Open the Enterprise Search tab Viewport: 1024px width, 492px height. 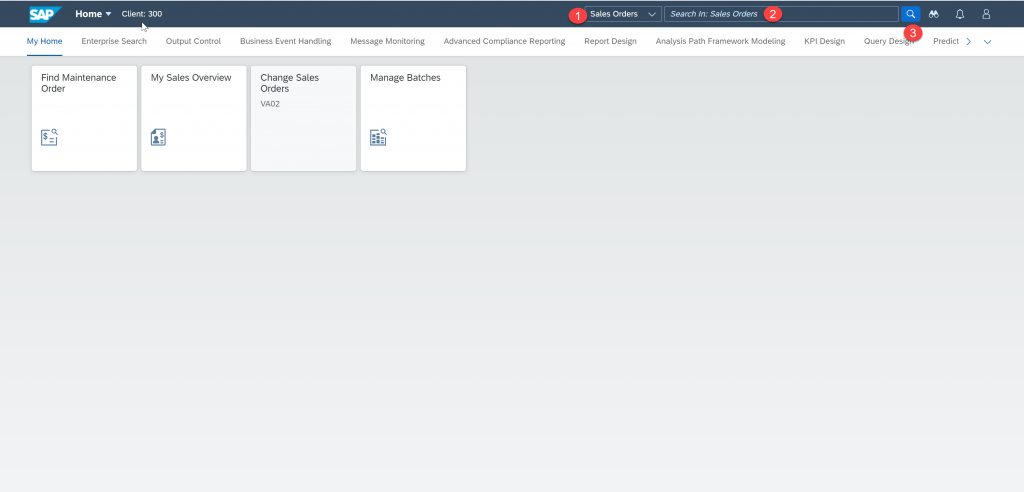click(114, 41)
